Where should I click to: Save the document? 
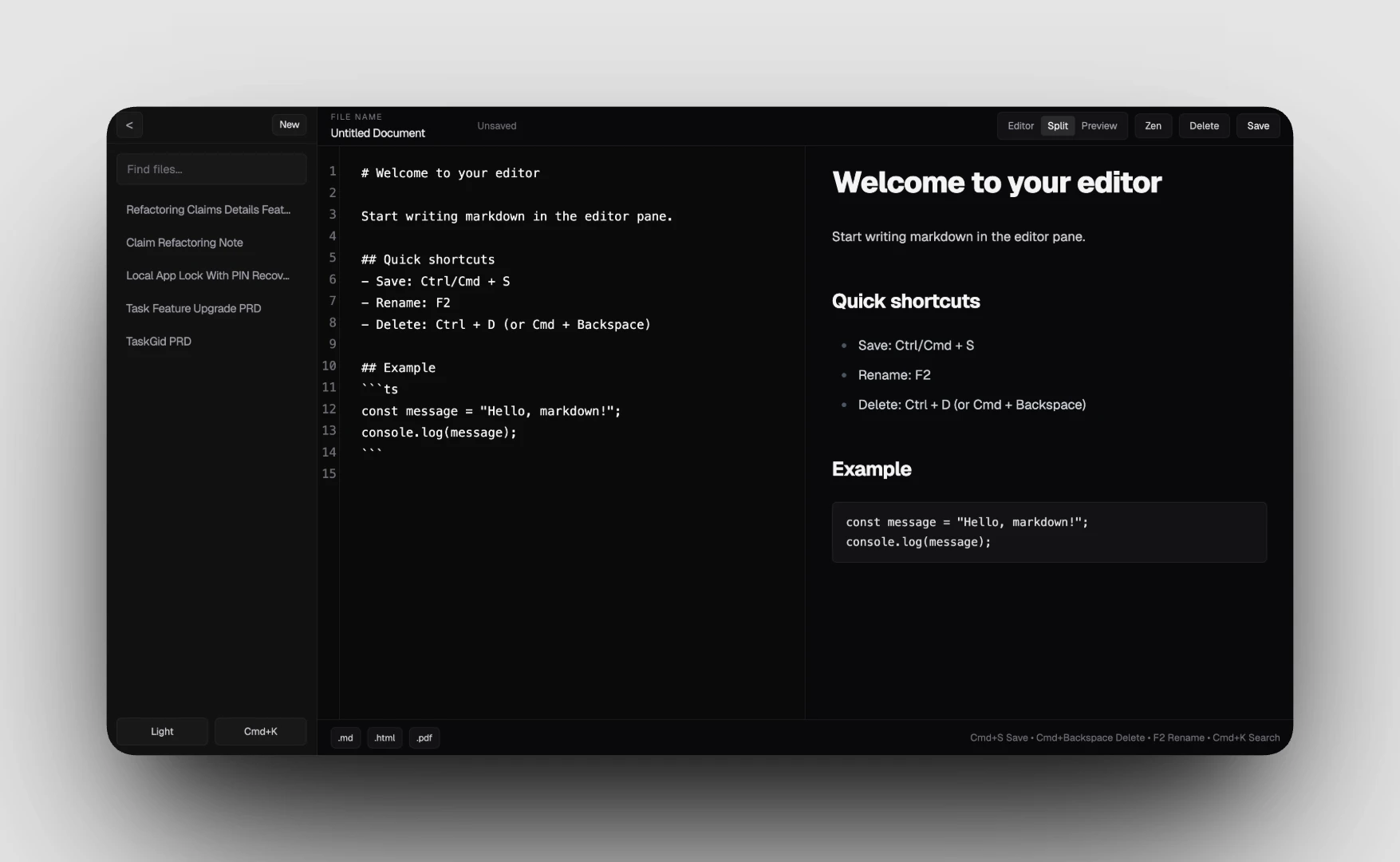tap(1258, 126)
